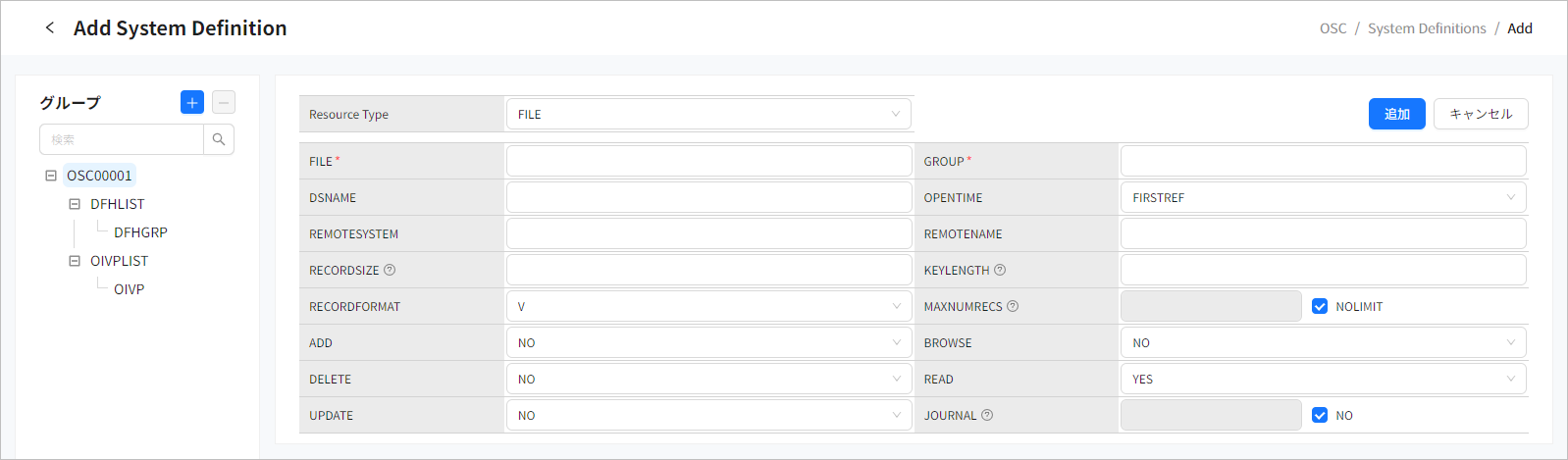The height and width of the screenshot is (460, 1568).
Task: Expand the RECORDFORMAT dropdown
Action: 707,307
